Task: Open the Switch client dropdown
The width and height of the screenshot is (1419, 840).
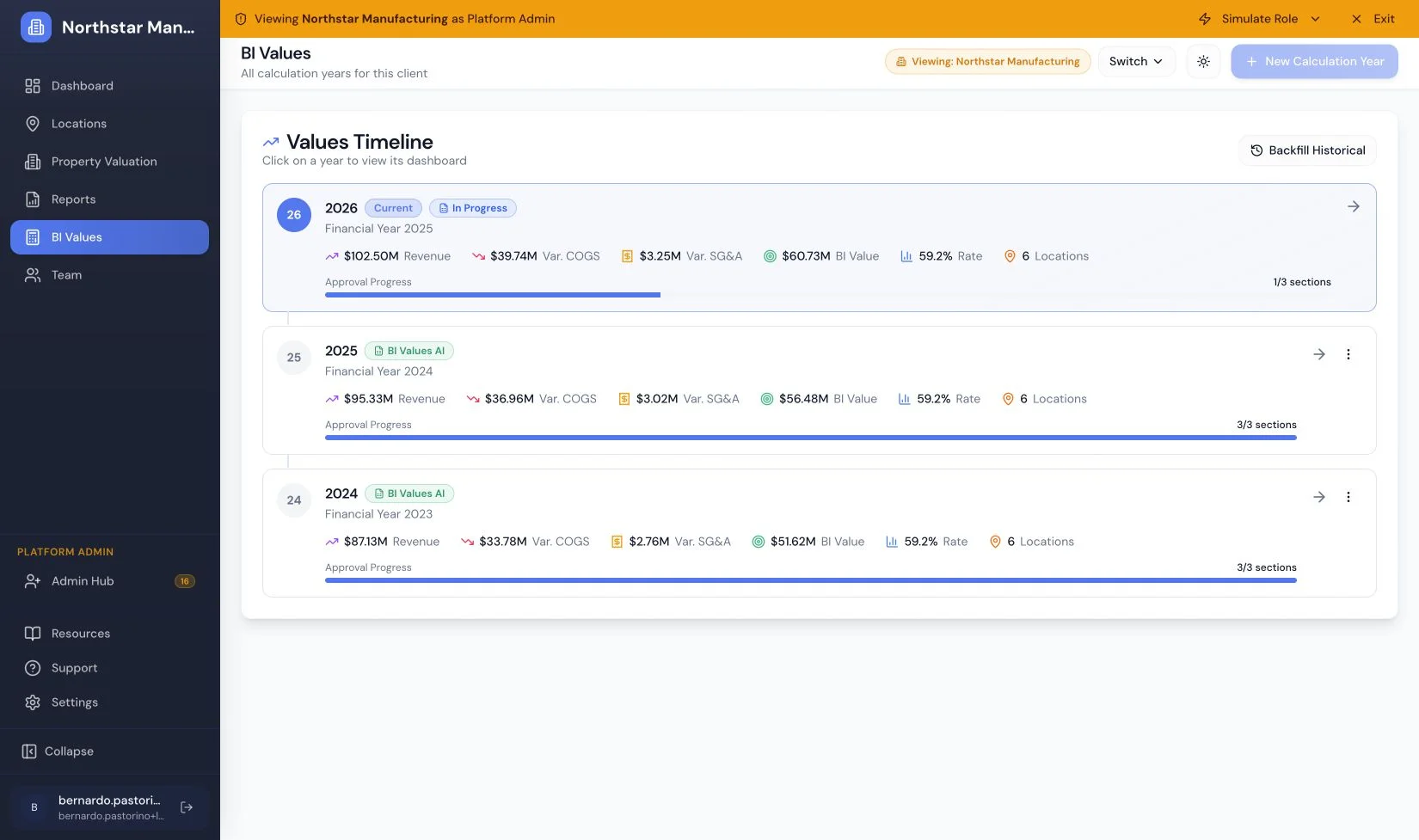Action: point(1136,62)
